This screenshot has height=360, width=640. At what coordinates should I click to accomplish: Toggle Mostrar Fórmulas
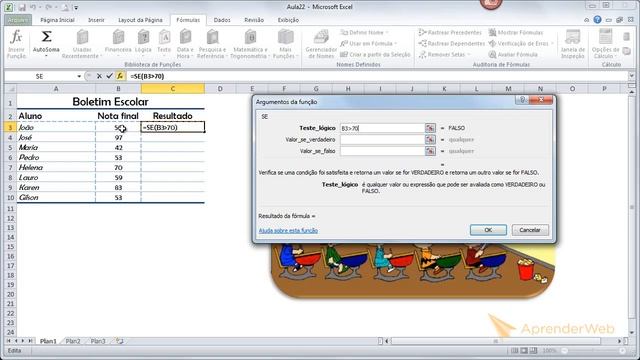[x=516, y=32]
